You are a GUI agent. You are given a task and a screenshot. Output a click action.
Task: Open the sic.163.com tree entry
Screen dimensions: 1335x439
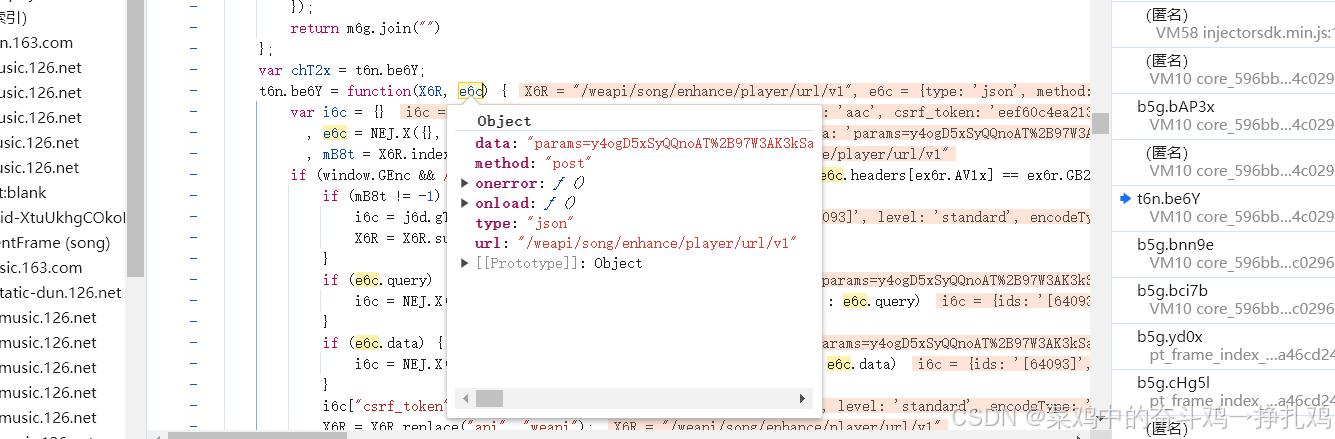coord(41,267)
